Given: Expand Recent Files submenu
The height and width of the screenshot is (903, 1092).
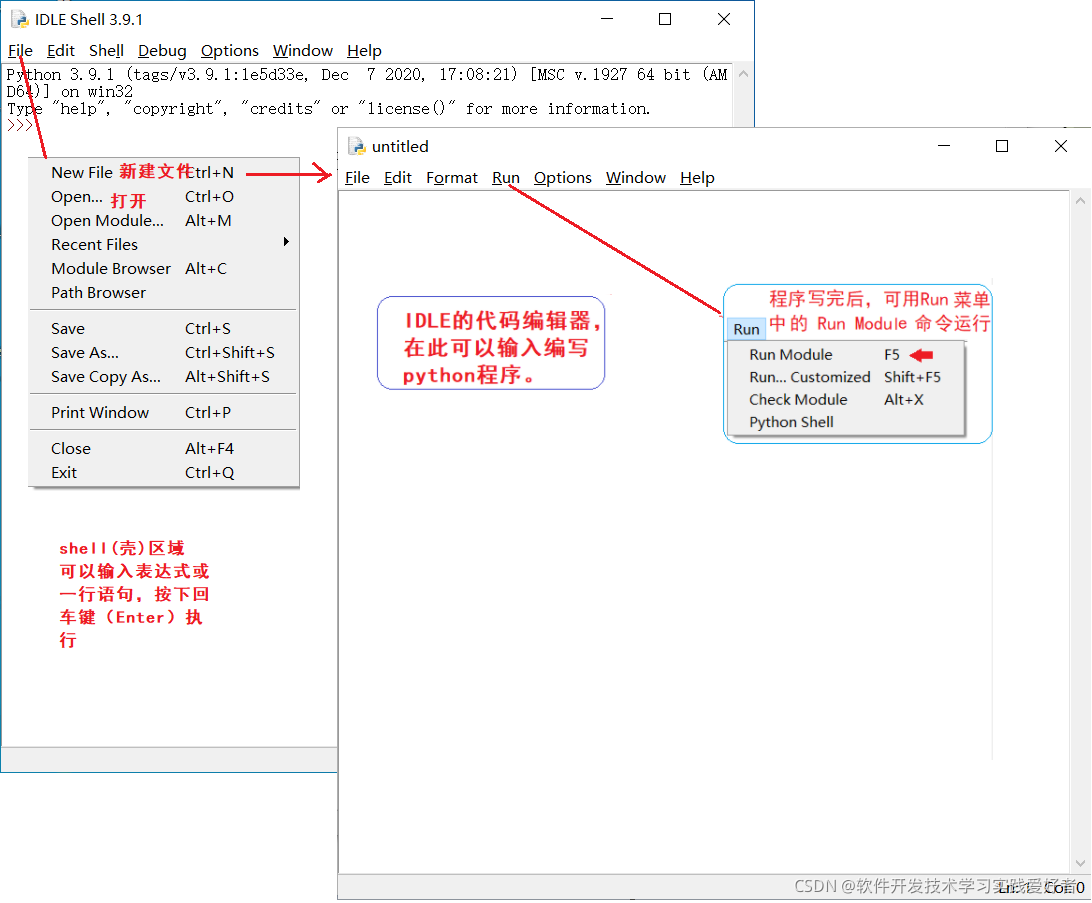Looking at the screenshot, I should (164, 245).
